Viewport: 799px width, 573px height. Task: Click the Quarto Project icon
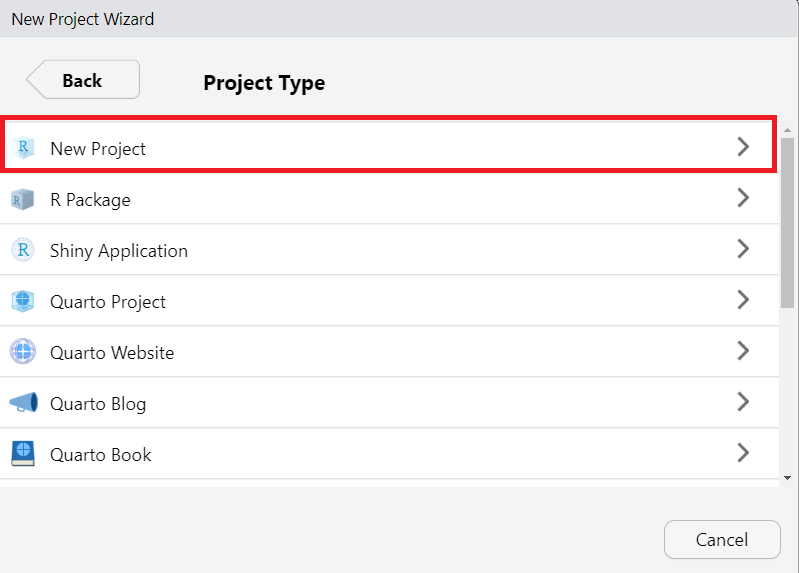[x=23, y=301]
